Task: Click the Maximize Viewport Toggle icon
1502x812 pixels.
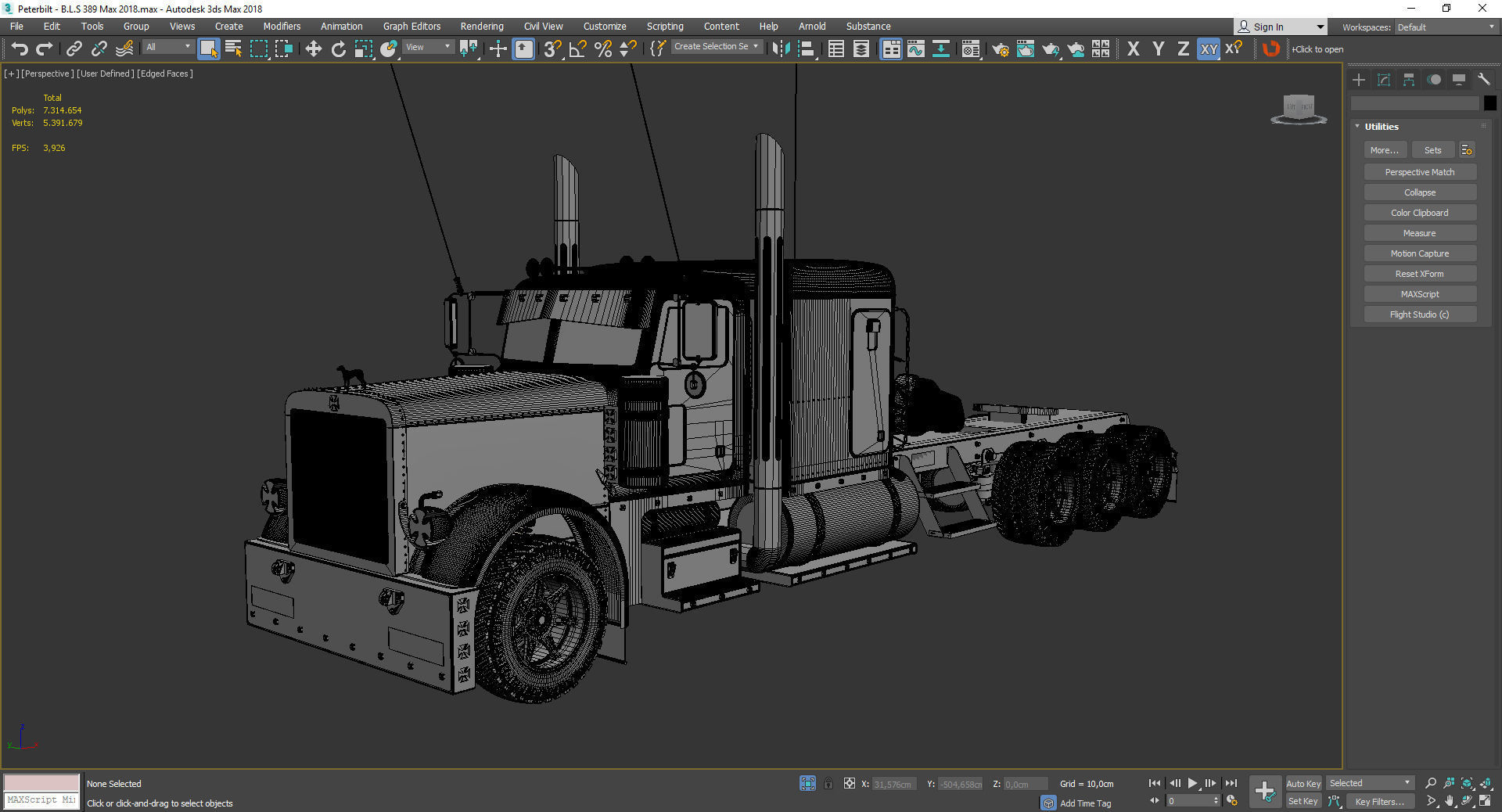Action: tap(1485, 801)
